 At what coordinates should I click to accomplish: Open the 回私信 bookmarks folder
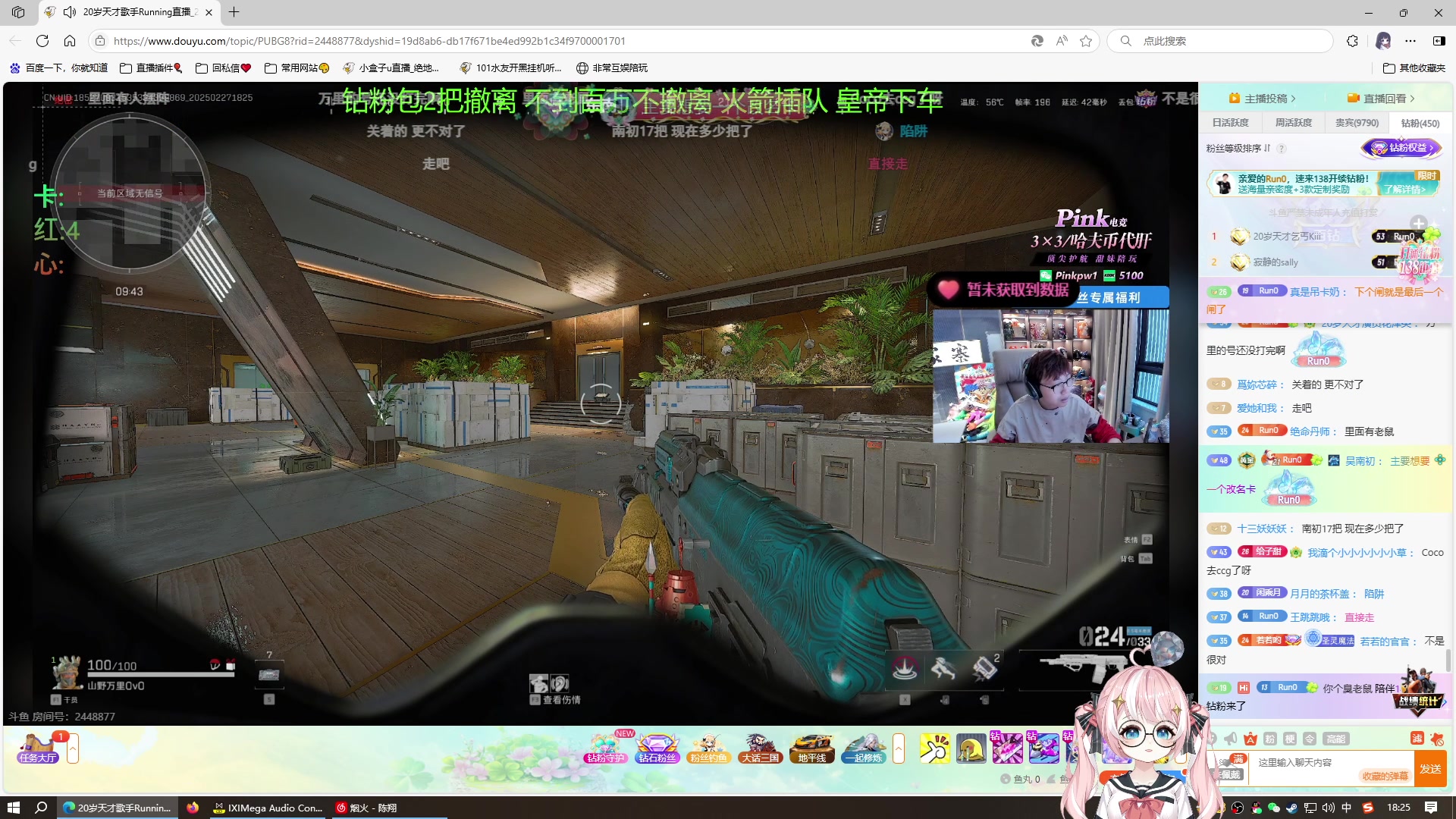223,68
